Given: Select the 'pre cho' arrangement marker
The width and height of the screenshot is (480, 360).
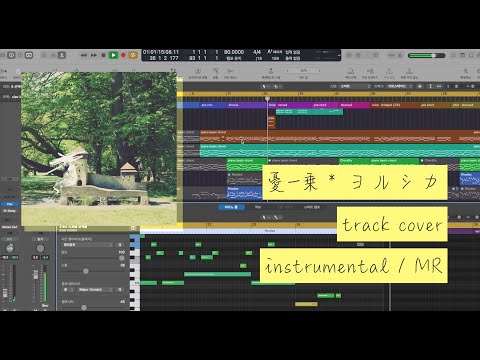Looking at the screenshot, I should [213, 105].
